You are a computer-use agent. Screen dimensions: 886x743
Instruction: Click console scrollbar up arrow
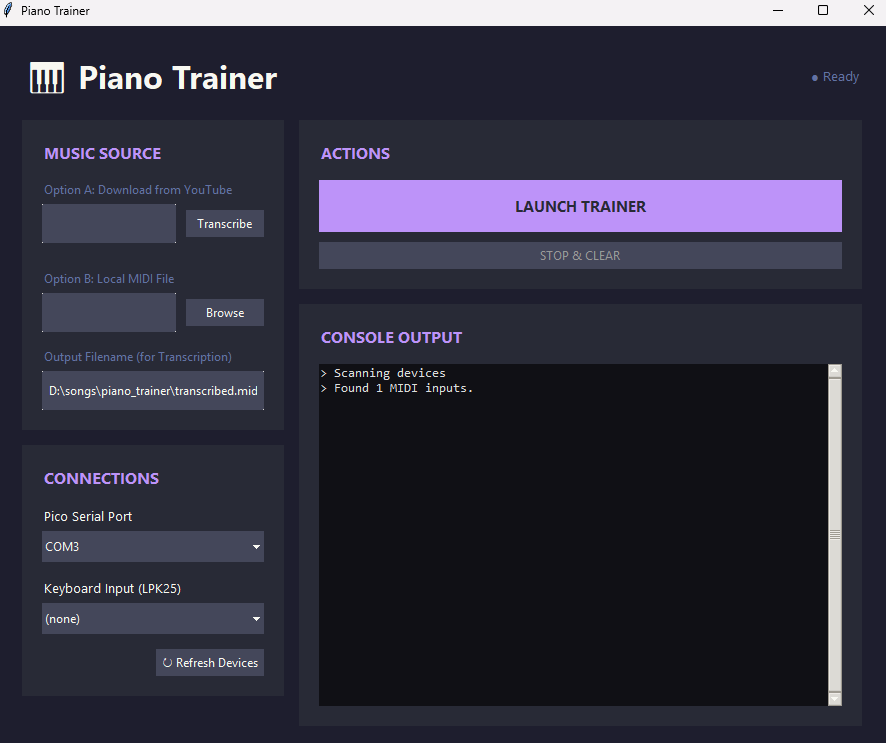pyautogui.click(x=835, y=371)
